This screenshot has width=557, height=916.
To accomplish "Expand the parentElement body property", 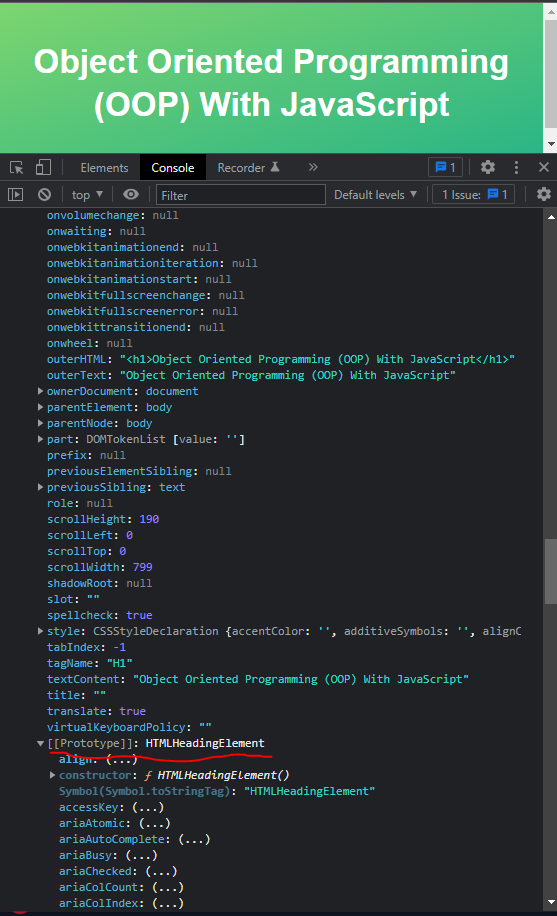I will point(40,407).
